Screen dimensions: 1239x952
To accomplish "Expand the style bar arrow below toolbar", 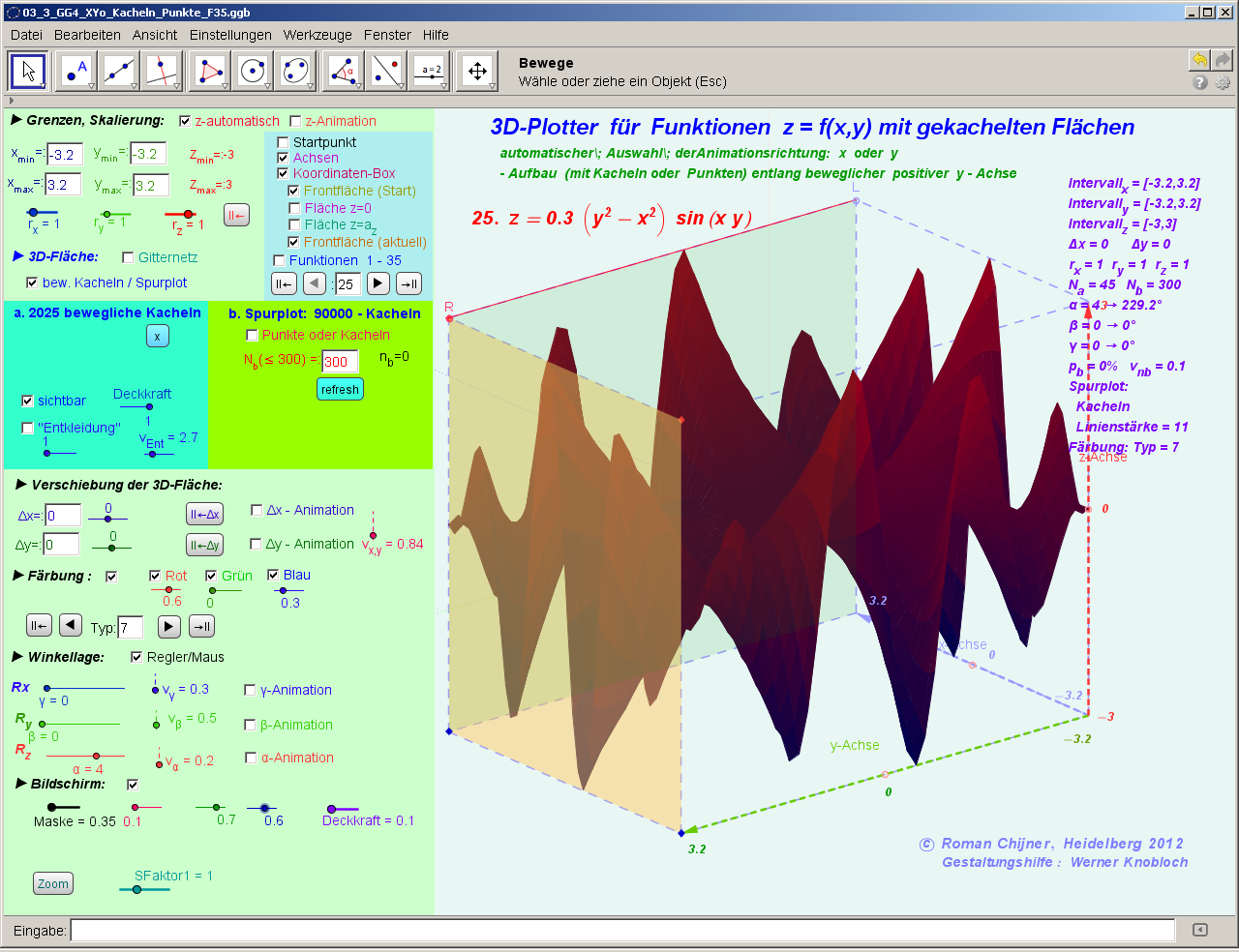I will point(12,101).
